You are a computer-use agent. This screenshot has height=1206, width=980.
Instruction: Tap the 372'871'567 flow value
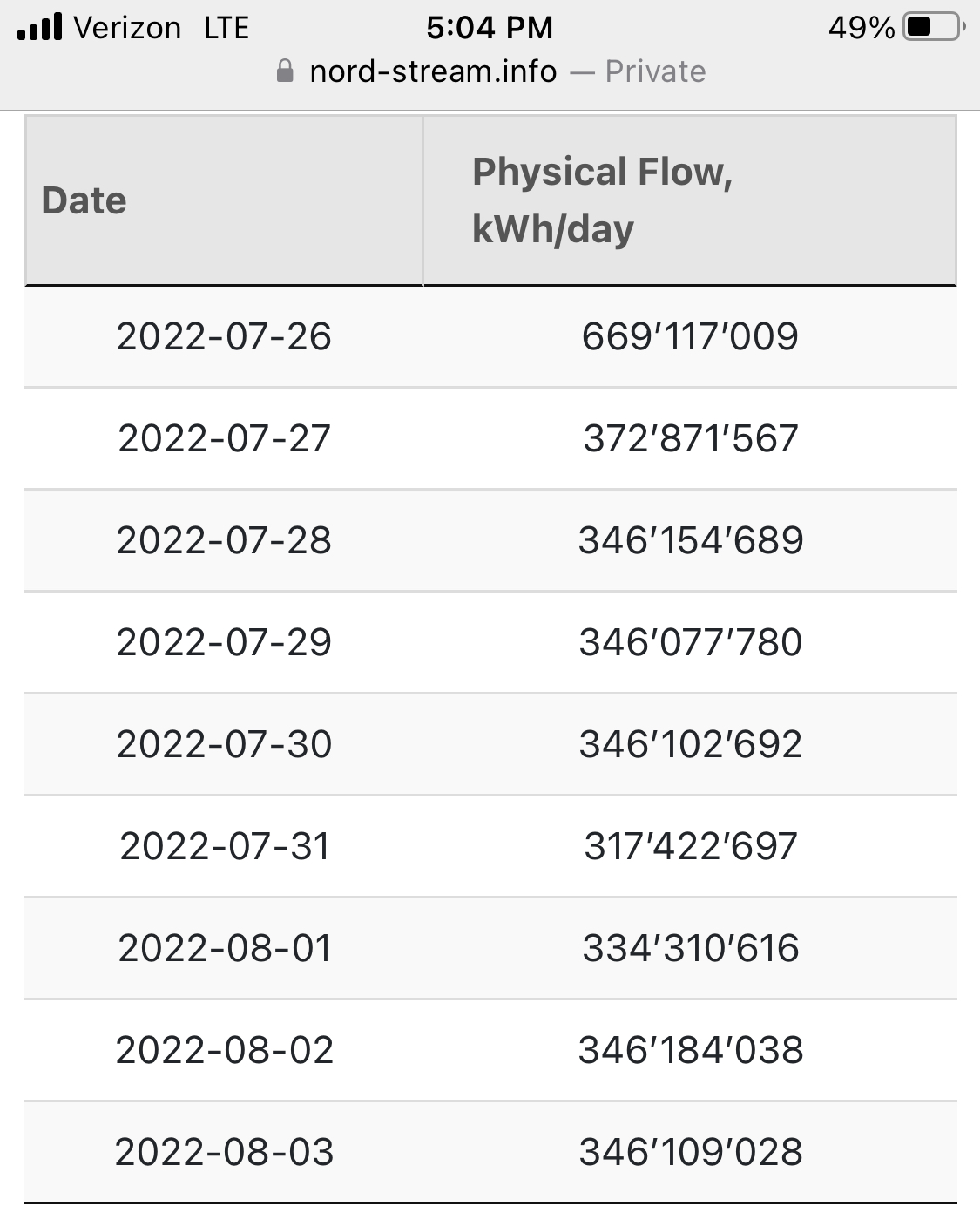point(690,438)
